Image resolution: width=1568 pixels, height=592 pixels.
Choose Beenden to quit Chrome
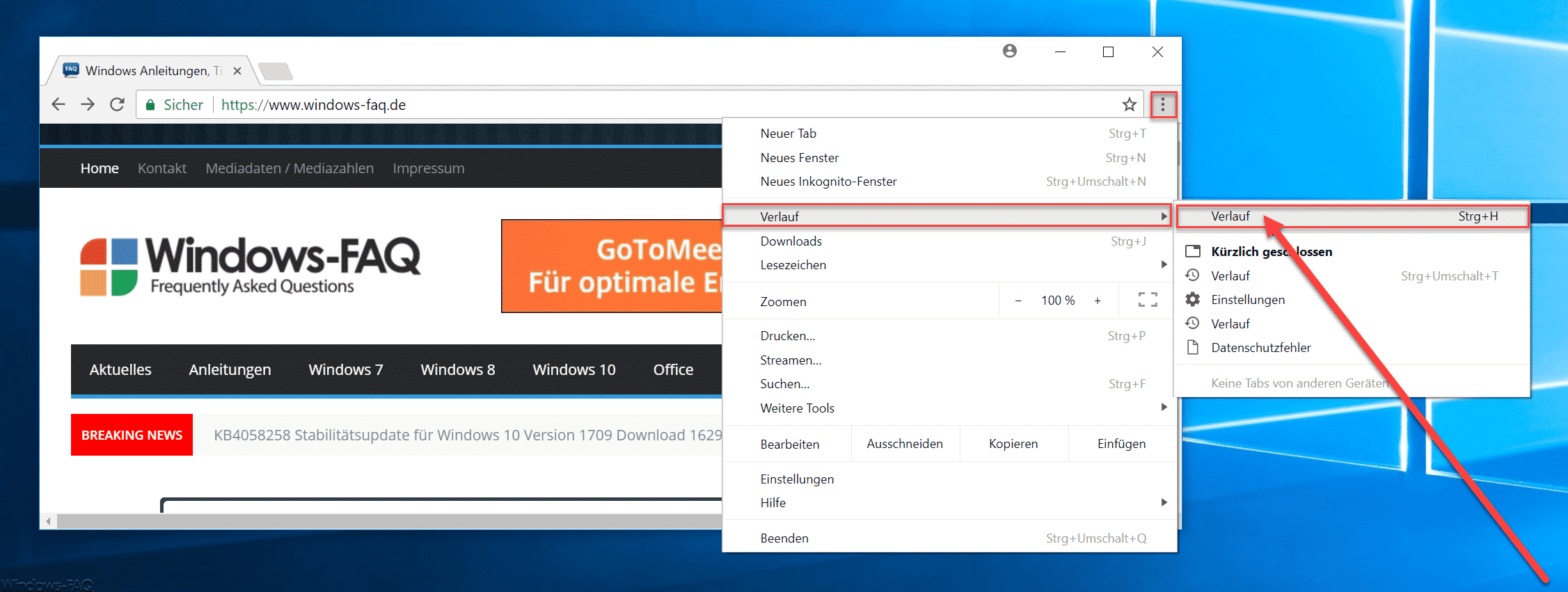click(x=949, y=538)
